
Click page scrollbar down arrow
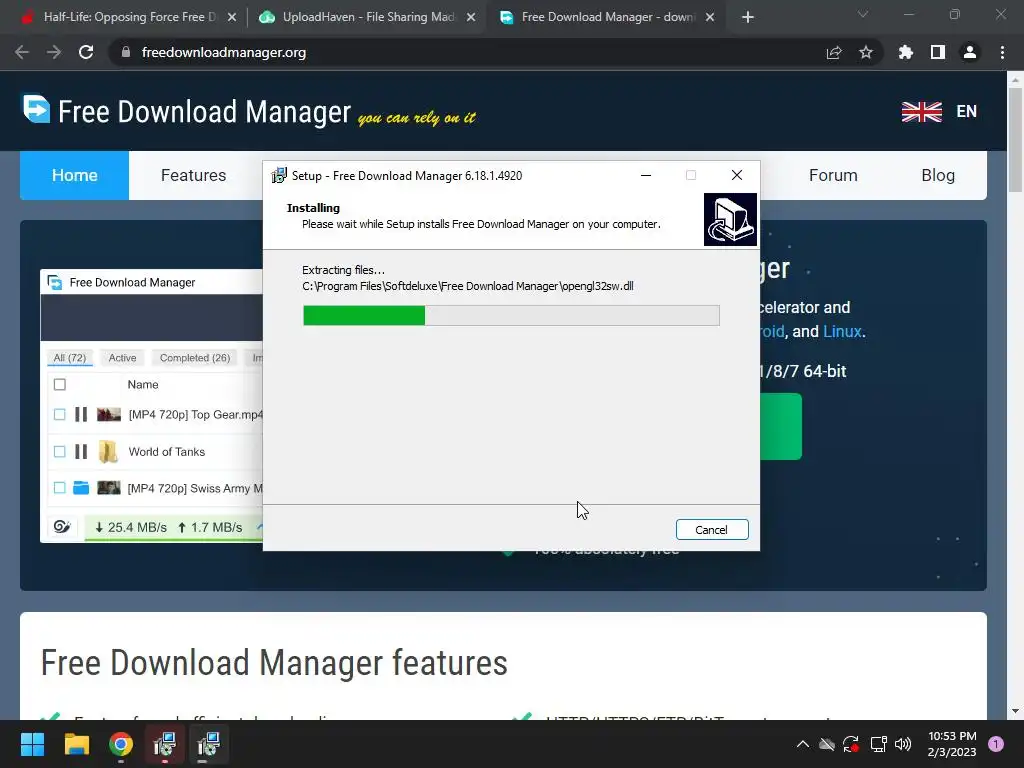(x=1015, y=711)
